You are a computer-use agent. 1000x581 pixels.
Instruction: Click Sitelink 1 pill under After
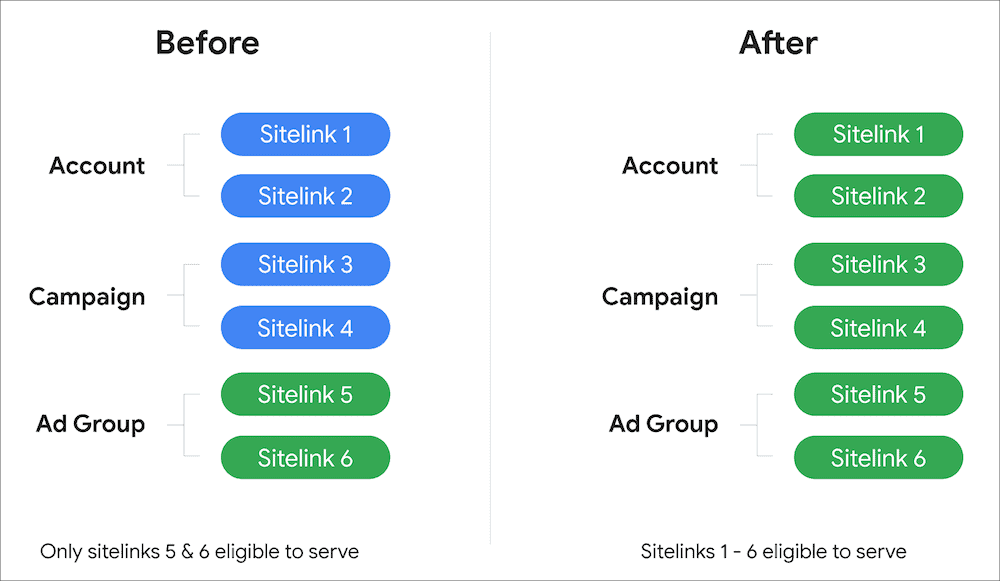[x=878, y=134]
